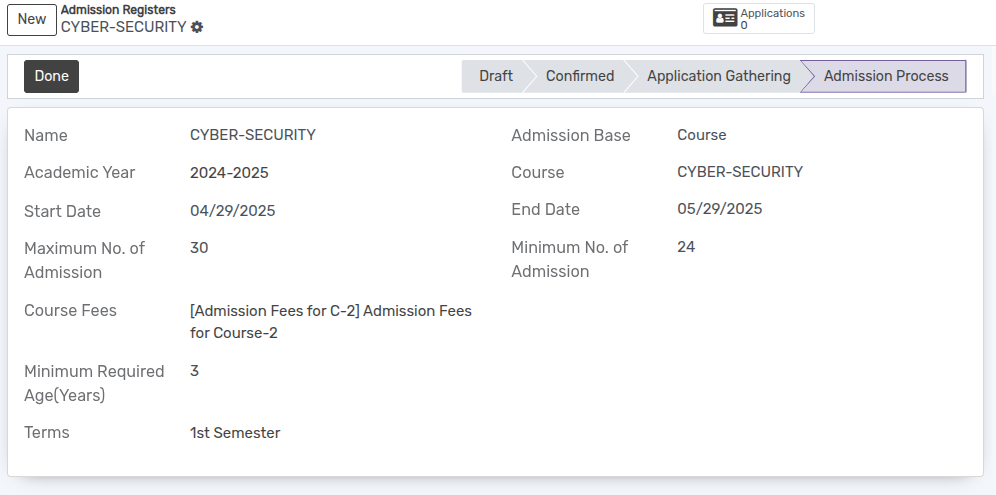Select the Draft status stage
This screenshot has height=495, width=996.
click(495, 76)
